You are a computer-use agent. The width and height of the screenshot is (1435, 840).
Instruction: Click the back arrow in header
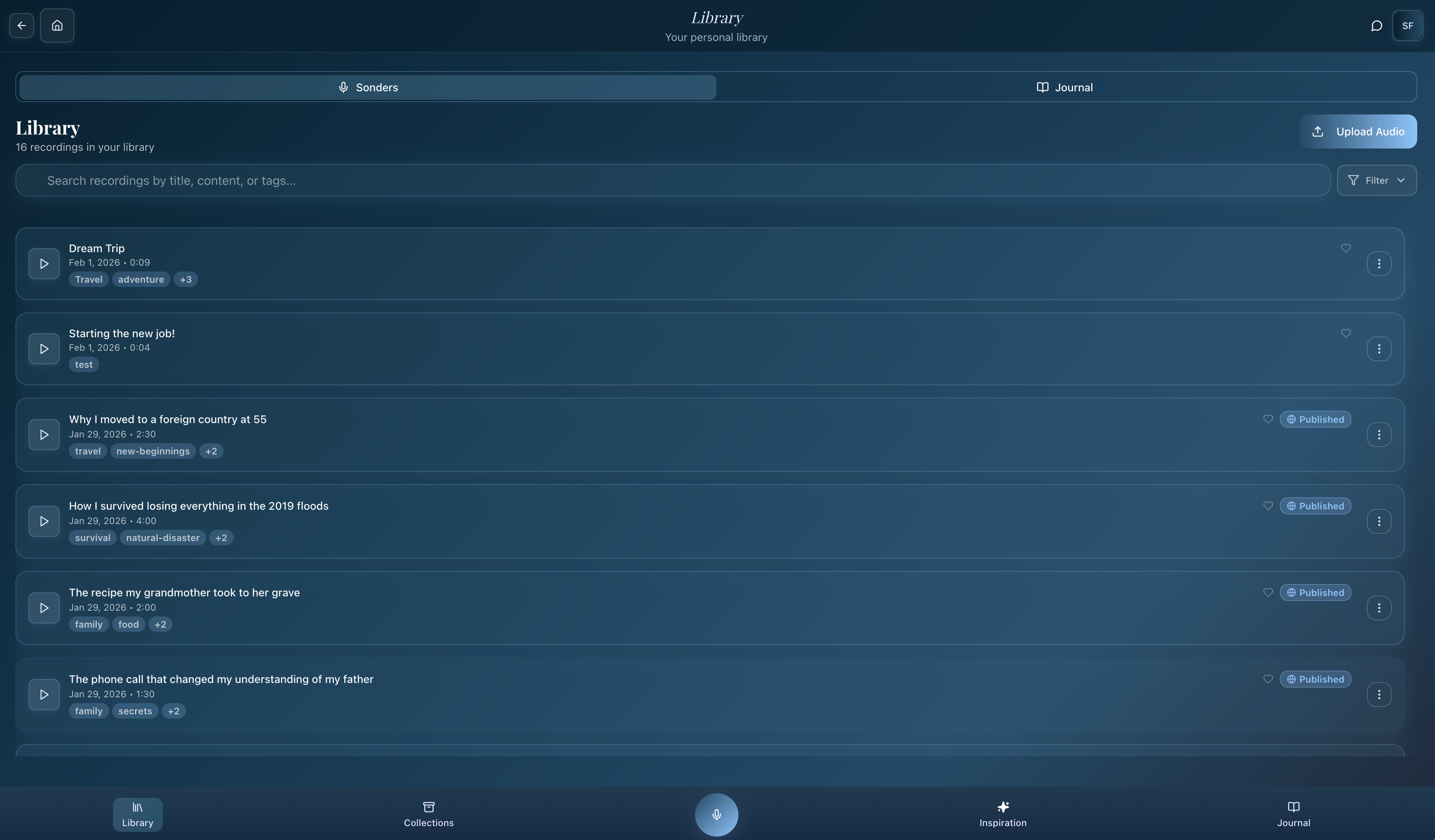[x=21, y=25]
